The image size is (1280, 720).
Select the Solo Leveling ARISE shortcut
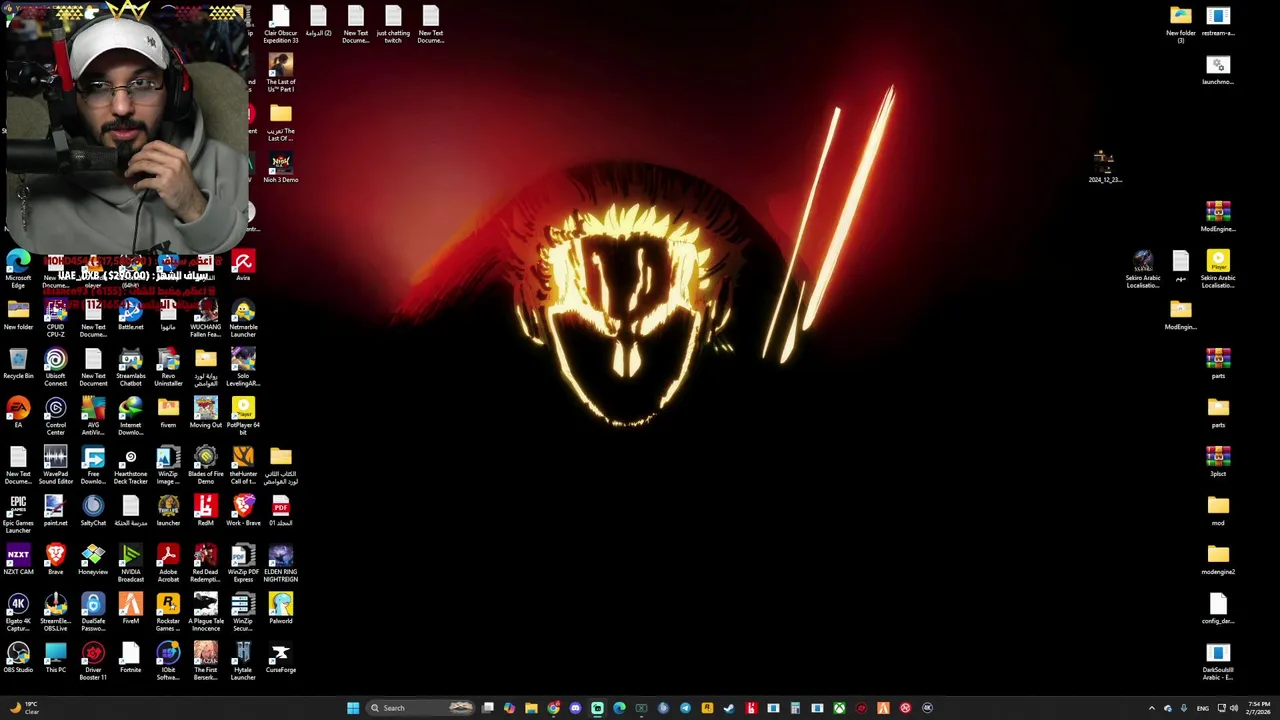coord(243,368)
